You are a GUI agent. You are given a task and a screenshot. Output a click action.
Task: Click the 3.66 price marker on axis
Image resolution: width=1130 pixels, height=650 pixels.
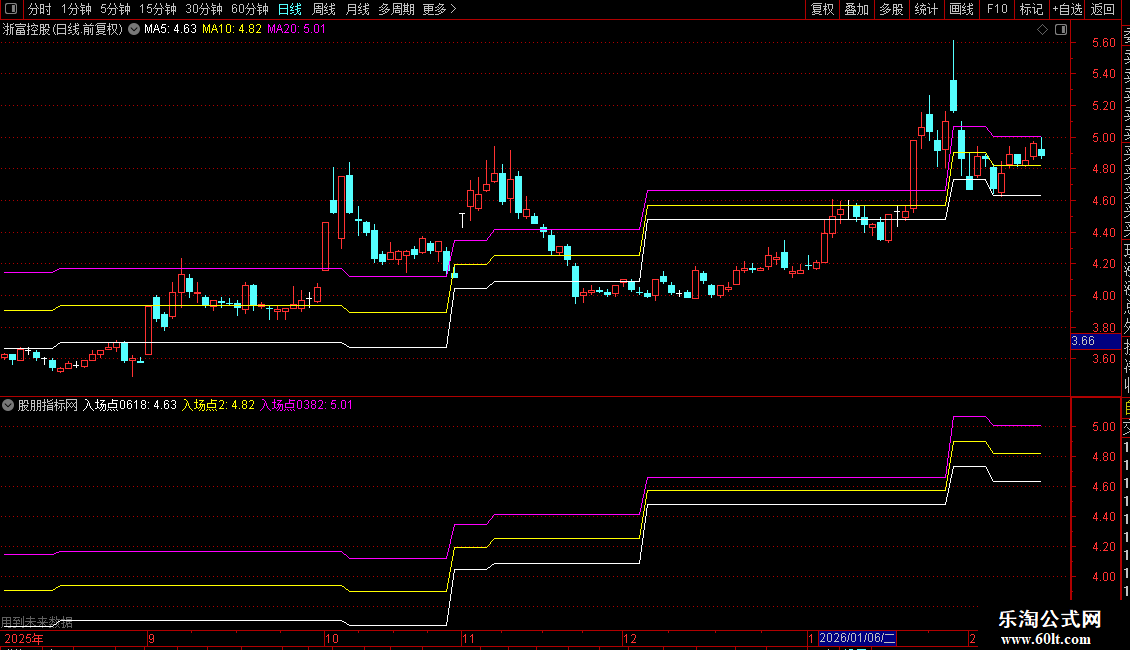coord(1096,342)
